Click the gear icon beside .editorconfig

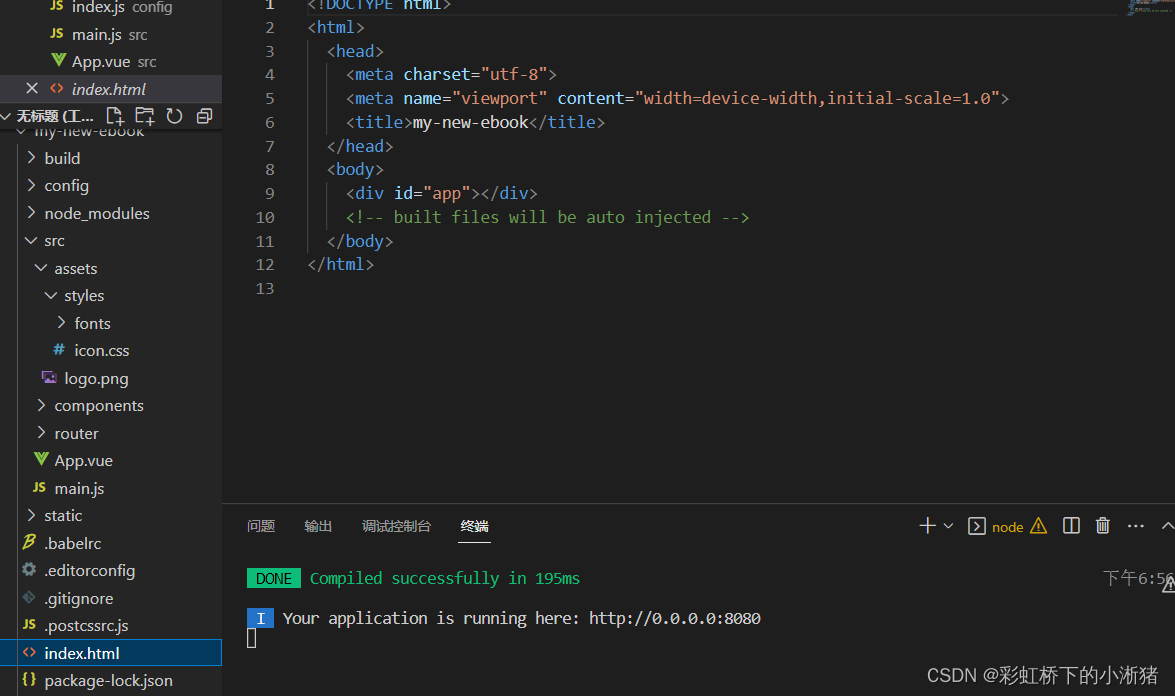click(29, 569)
